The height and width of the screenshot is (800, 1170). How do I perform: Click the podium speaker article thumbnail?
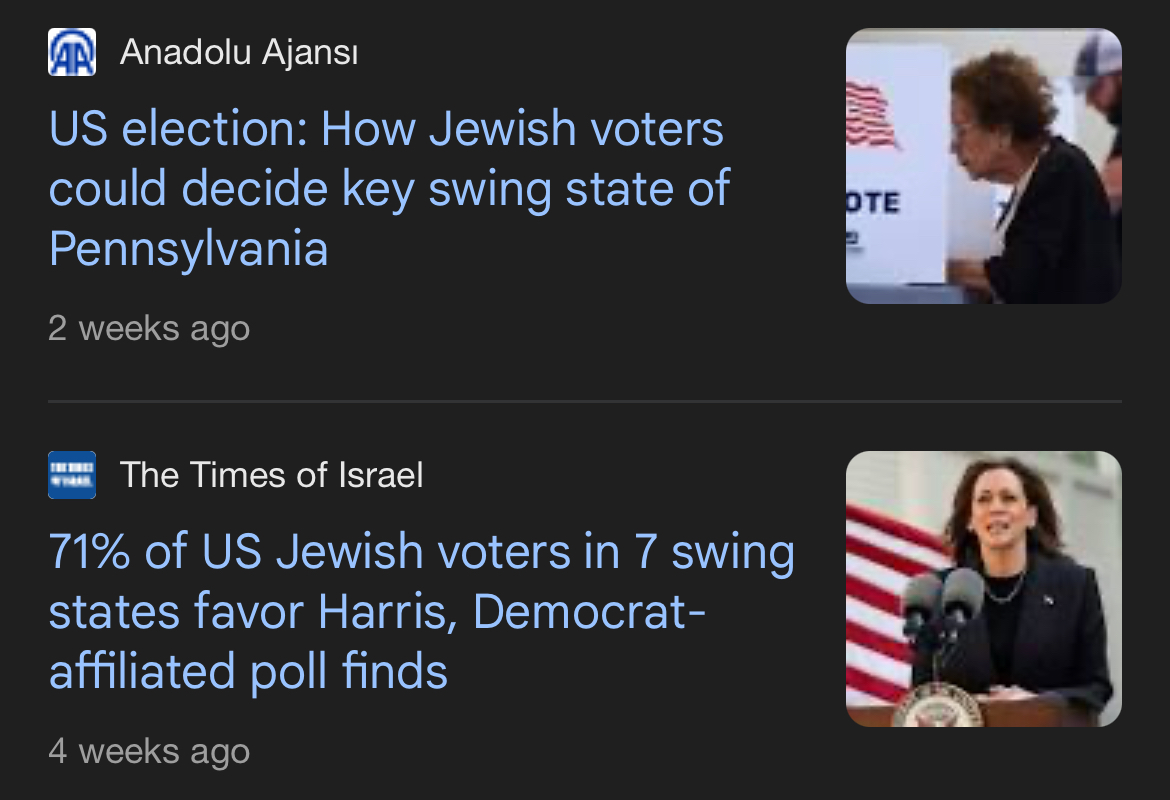click(983, 588)
